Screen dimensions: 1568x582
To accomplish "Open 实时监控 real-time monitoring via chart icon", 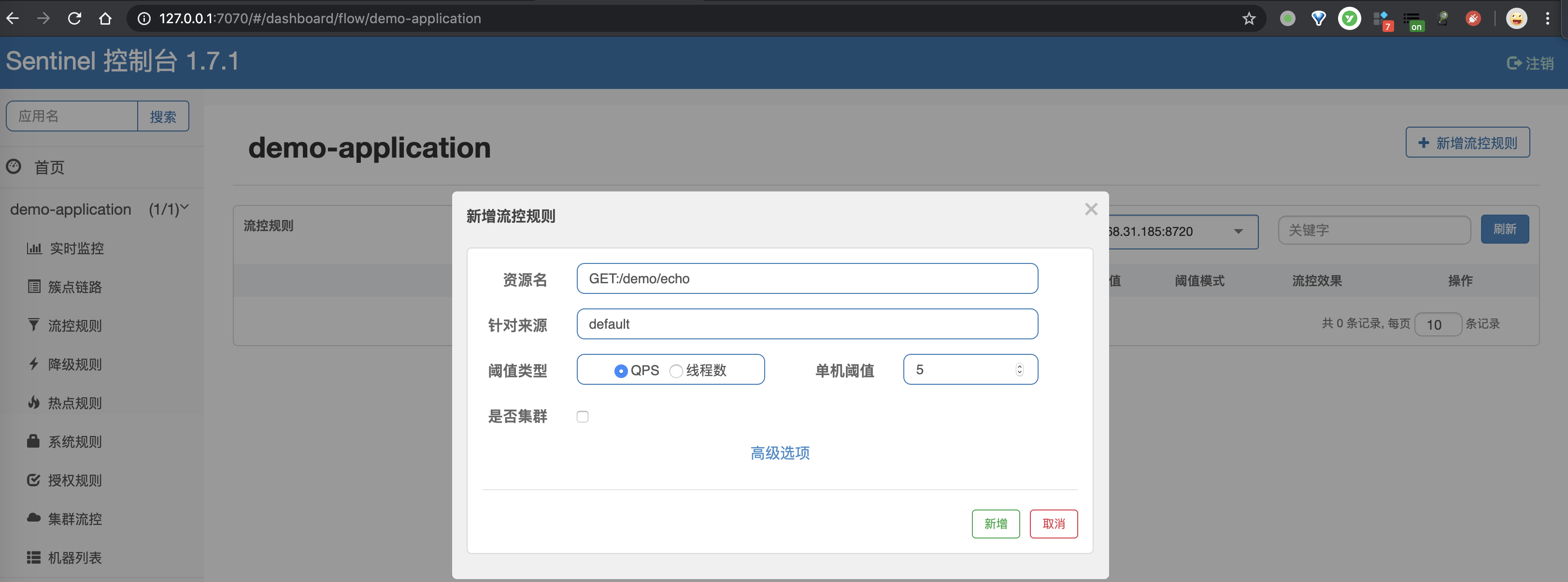I will (x=35, y=248).
